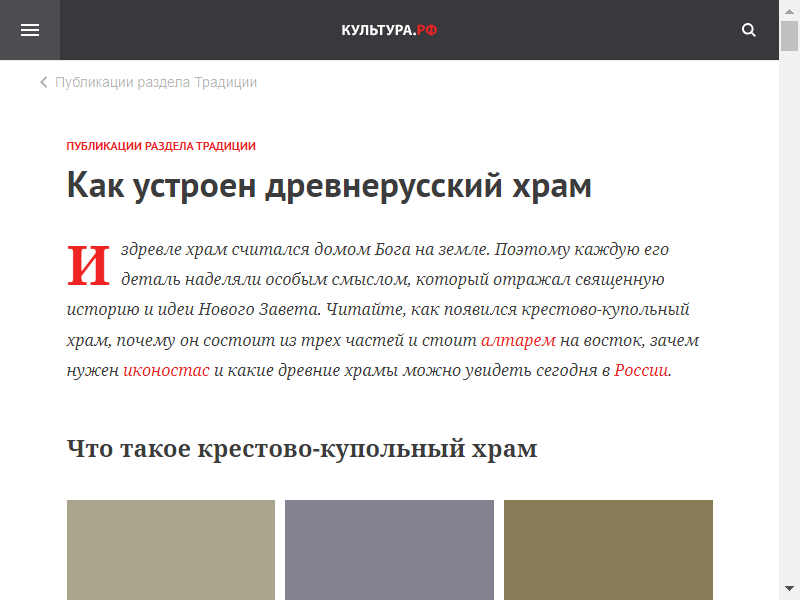Follow the 'алтарем' link
Screen dimensions: 800x600
tap(518, 340)
